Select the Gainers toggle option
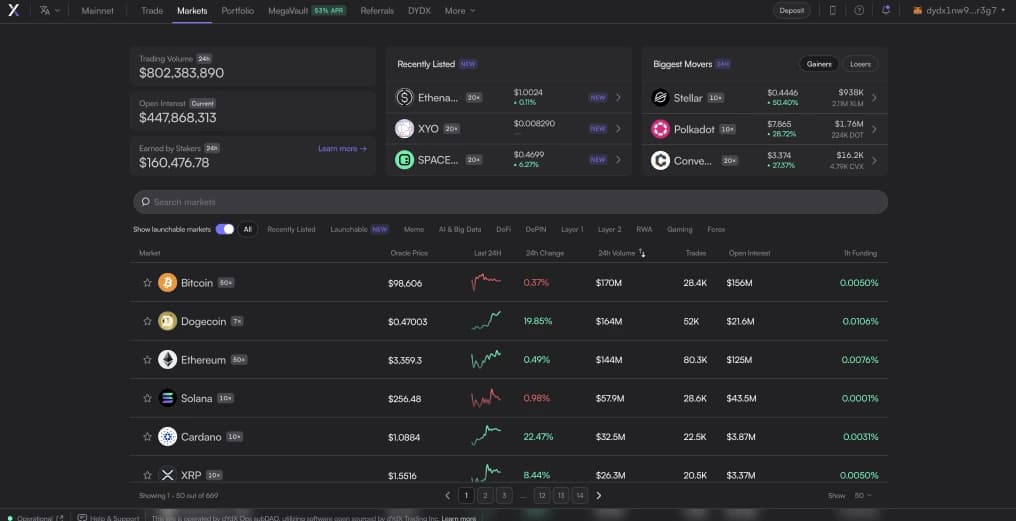This screenshot has width=1016, height=521. click(x=819, y=64)
